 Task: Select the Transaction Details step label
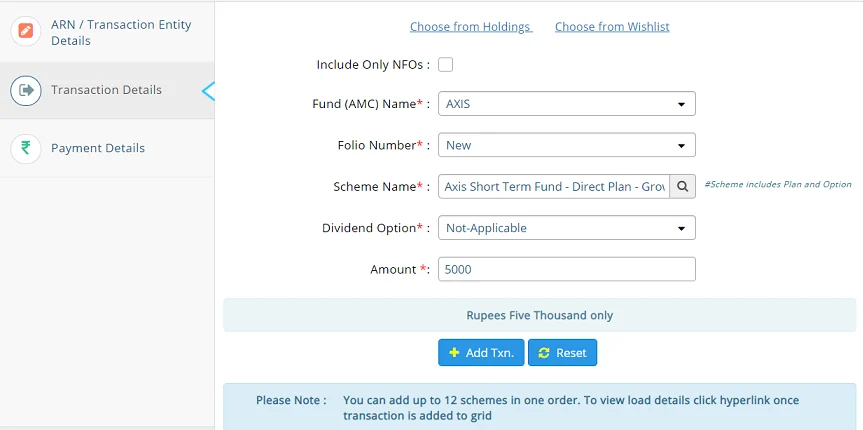106,90
